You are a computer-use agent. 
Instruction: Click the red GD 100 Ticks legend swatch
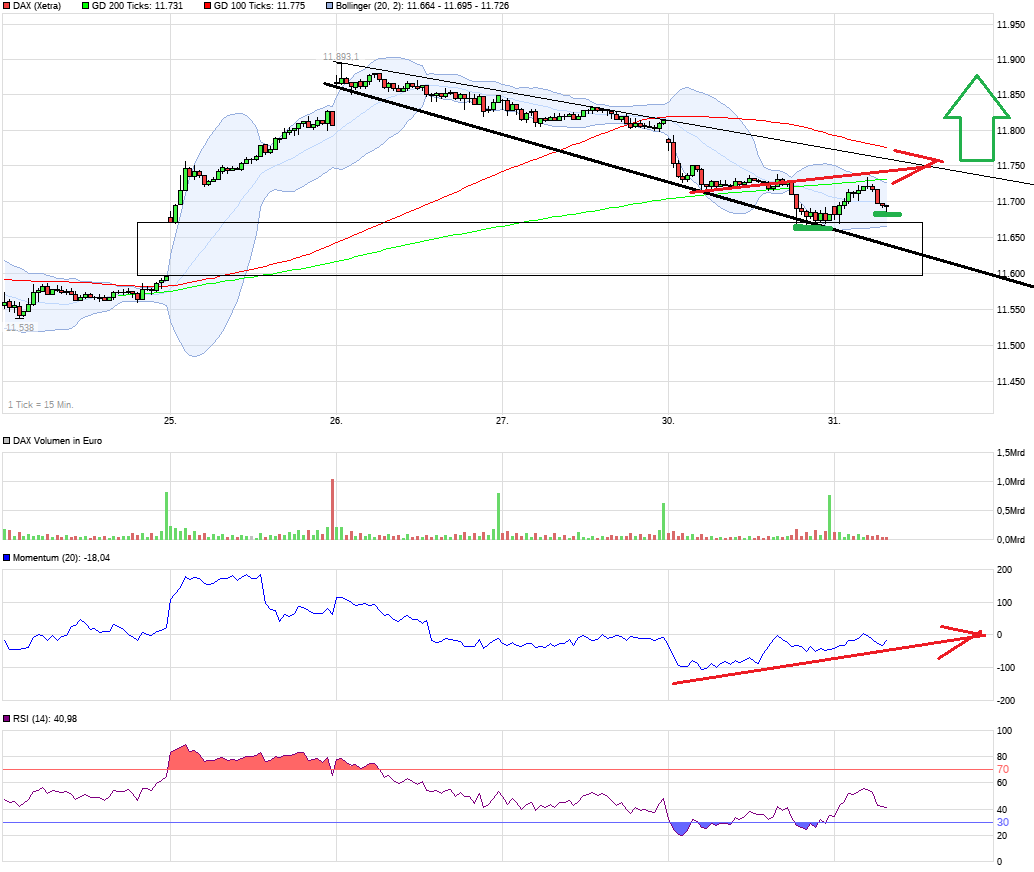[x=208, y=6]
